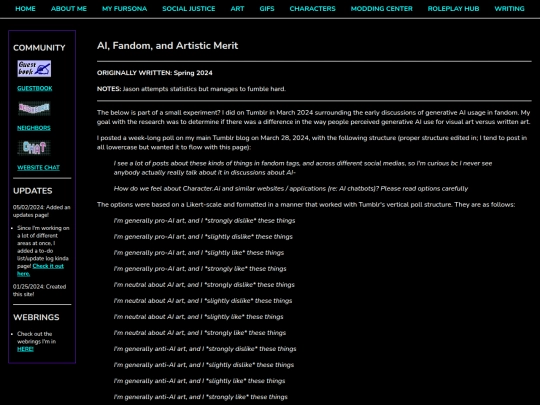Image resolution: width=540 pixels, height=405 pixels.
Task: Click the Neighbors pixel badge image
Action: (34, 108)
